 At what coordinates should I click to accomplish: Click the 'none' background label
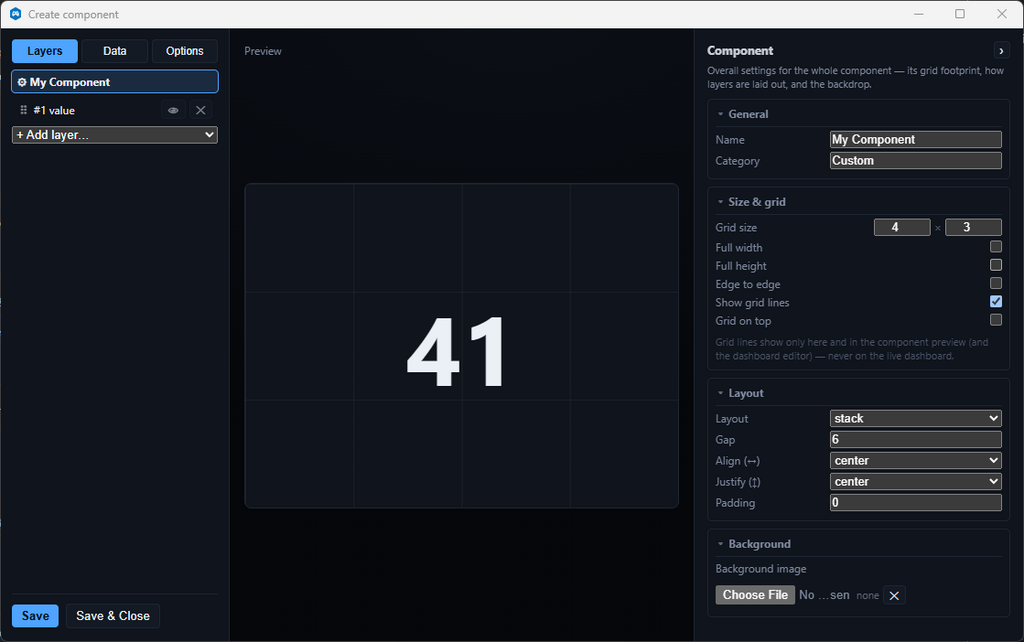click(x=867, y=596)
